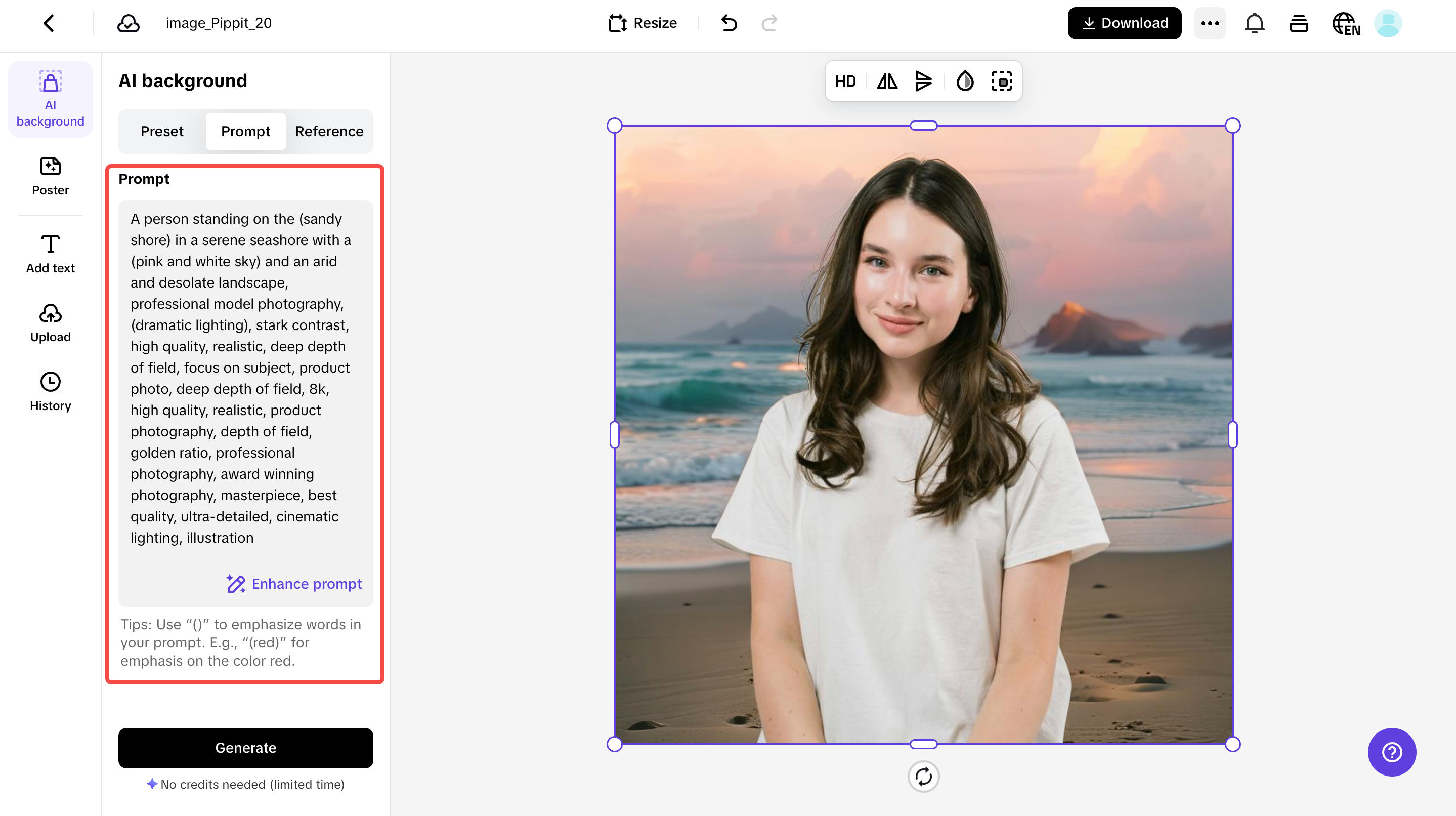Open the History panel
This screenshot has width=1456, height=816.
click(50, 391)
